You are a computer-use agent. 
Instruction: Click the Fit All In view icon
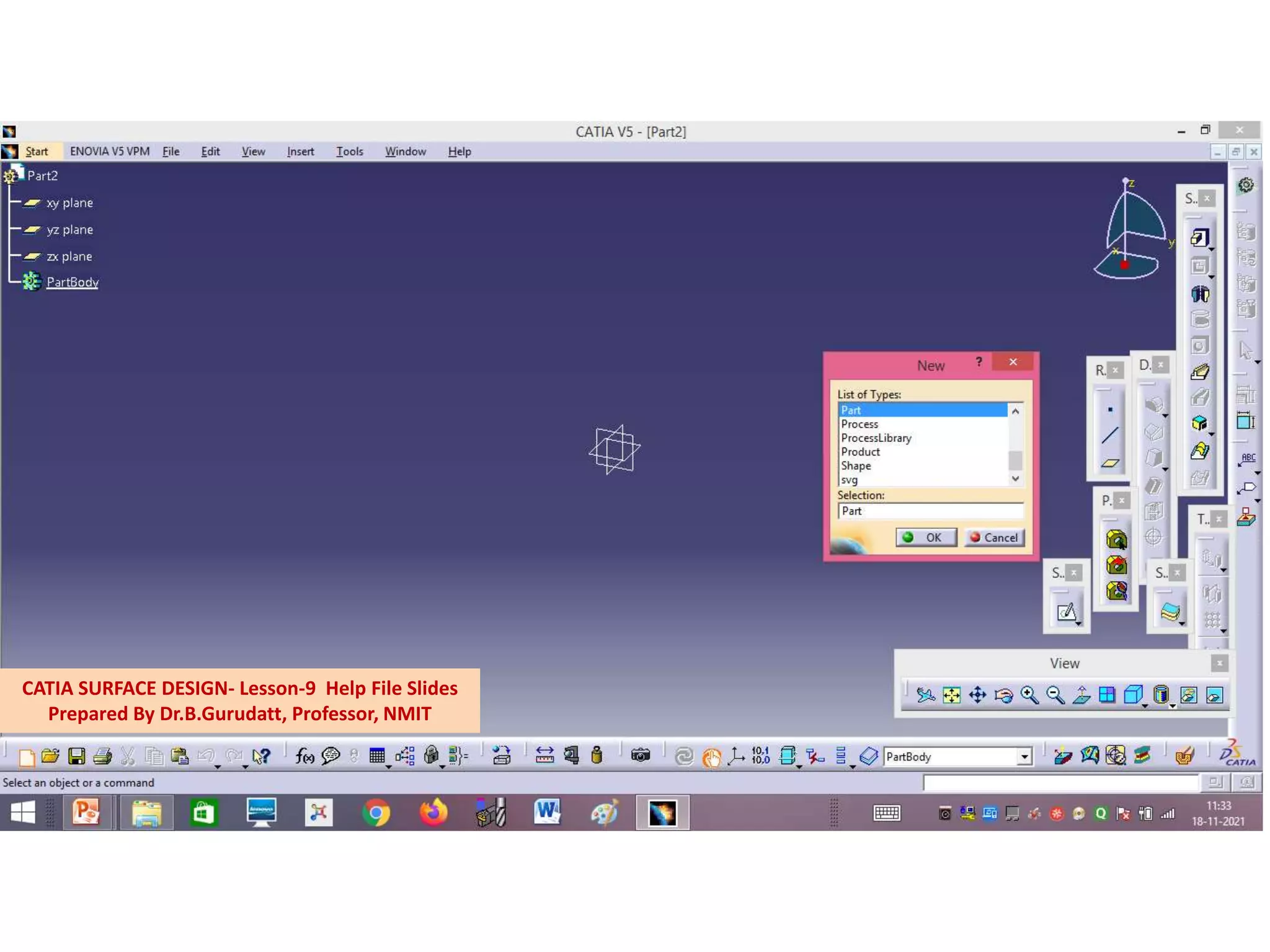[x=951, y=695]
